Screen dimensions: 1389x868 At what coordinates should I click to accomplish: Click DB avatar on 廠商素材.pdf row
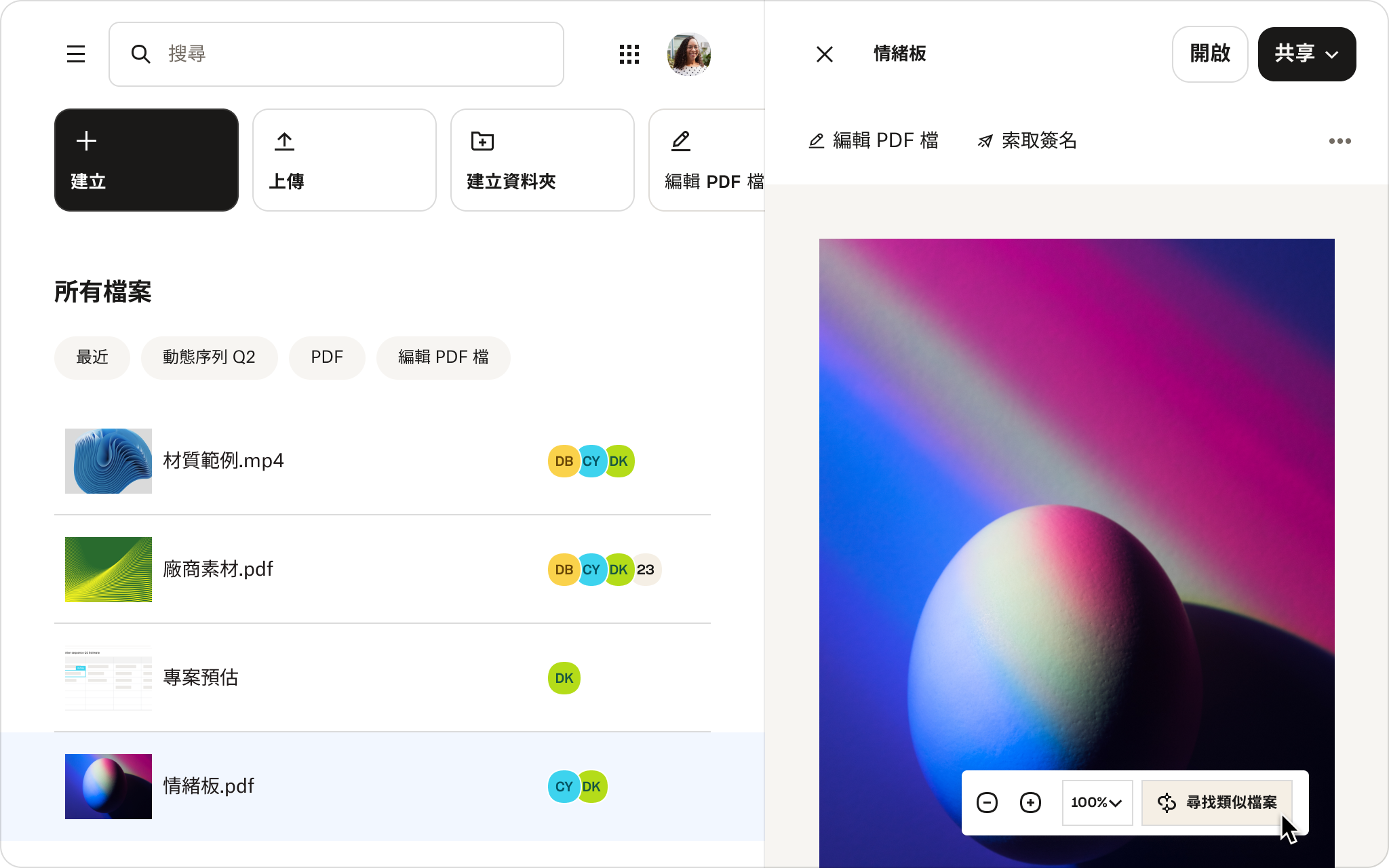(564, 570)
